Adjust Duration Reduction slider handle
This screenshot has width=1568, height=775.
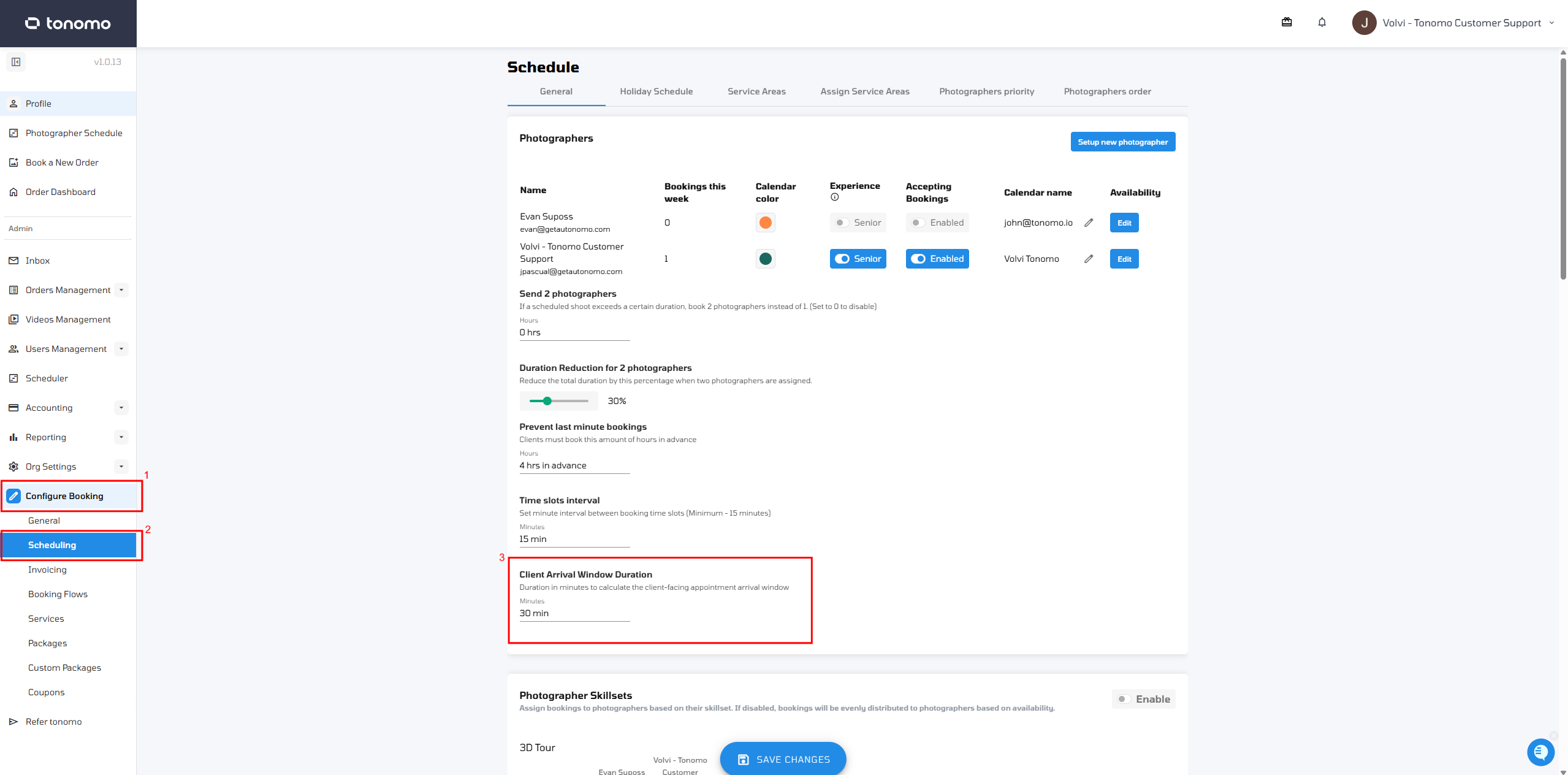[x=547, y=401]
